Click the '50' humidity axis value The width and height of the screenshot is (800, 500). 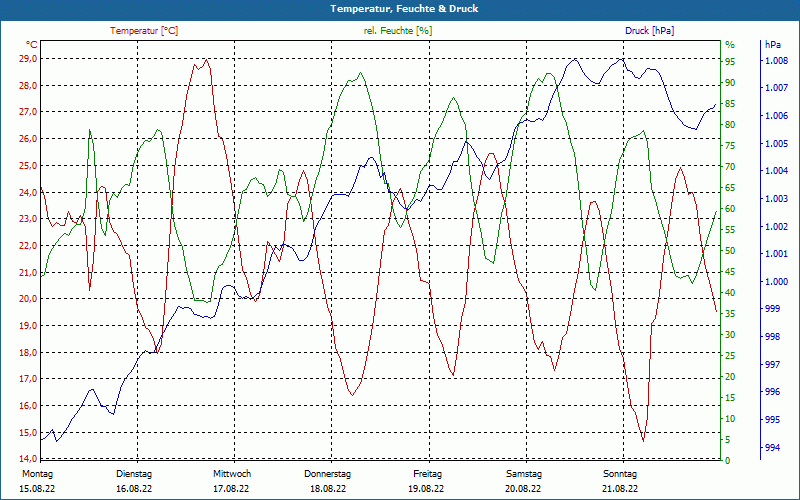click(730, 251)
